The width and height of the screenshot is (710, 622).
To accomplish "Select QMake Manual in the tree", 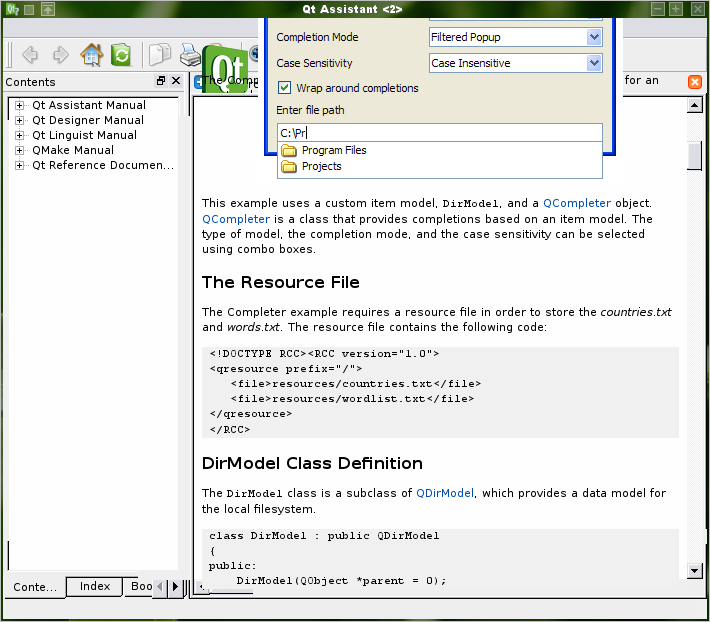I will coord(73,150).
